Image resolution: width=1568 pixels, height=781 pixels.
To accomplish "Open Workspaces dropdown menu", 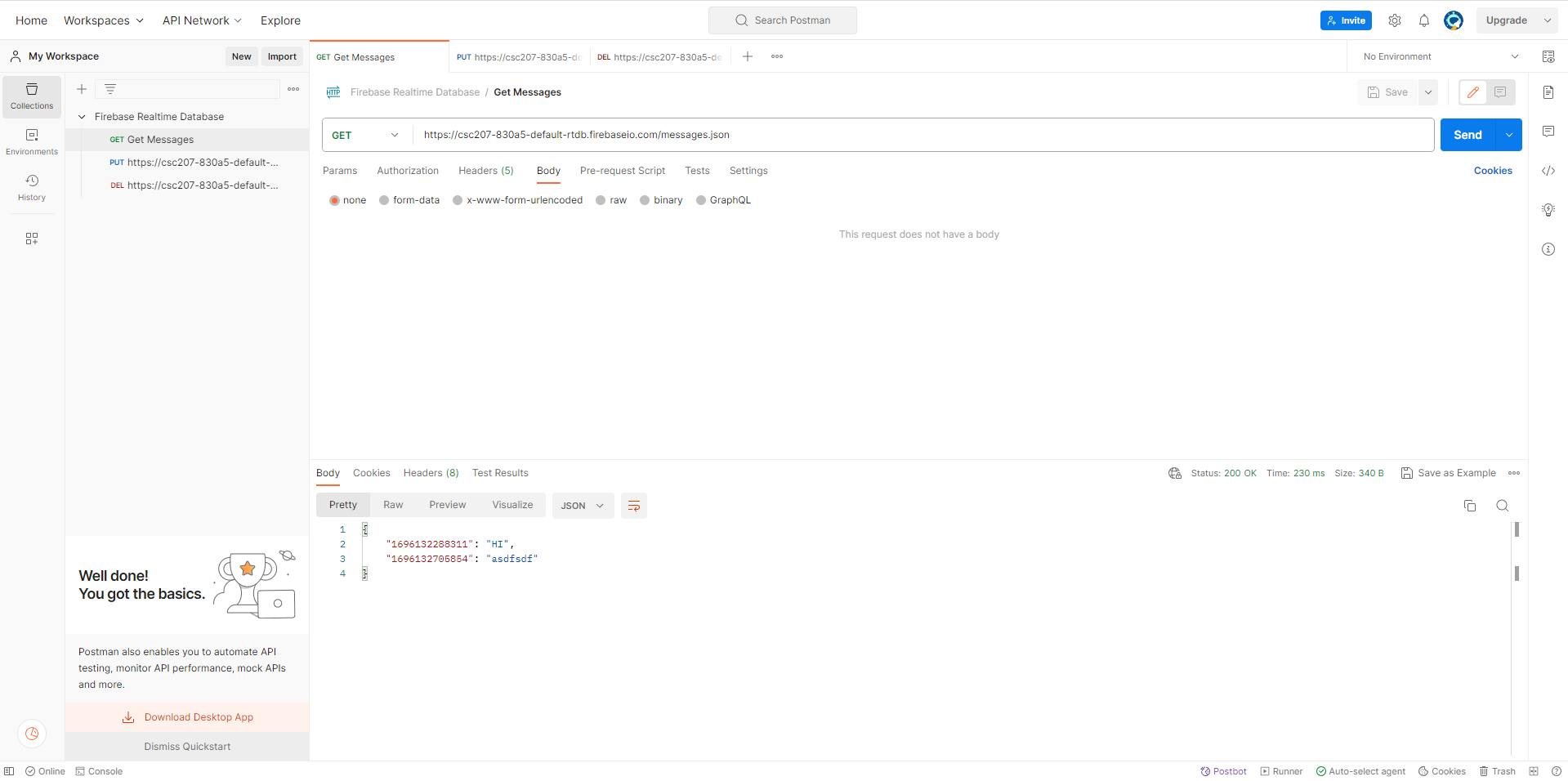I will (104, 20).
